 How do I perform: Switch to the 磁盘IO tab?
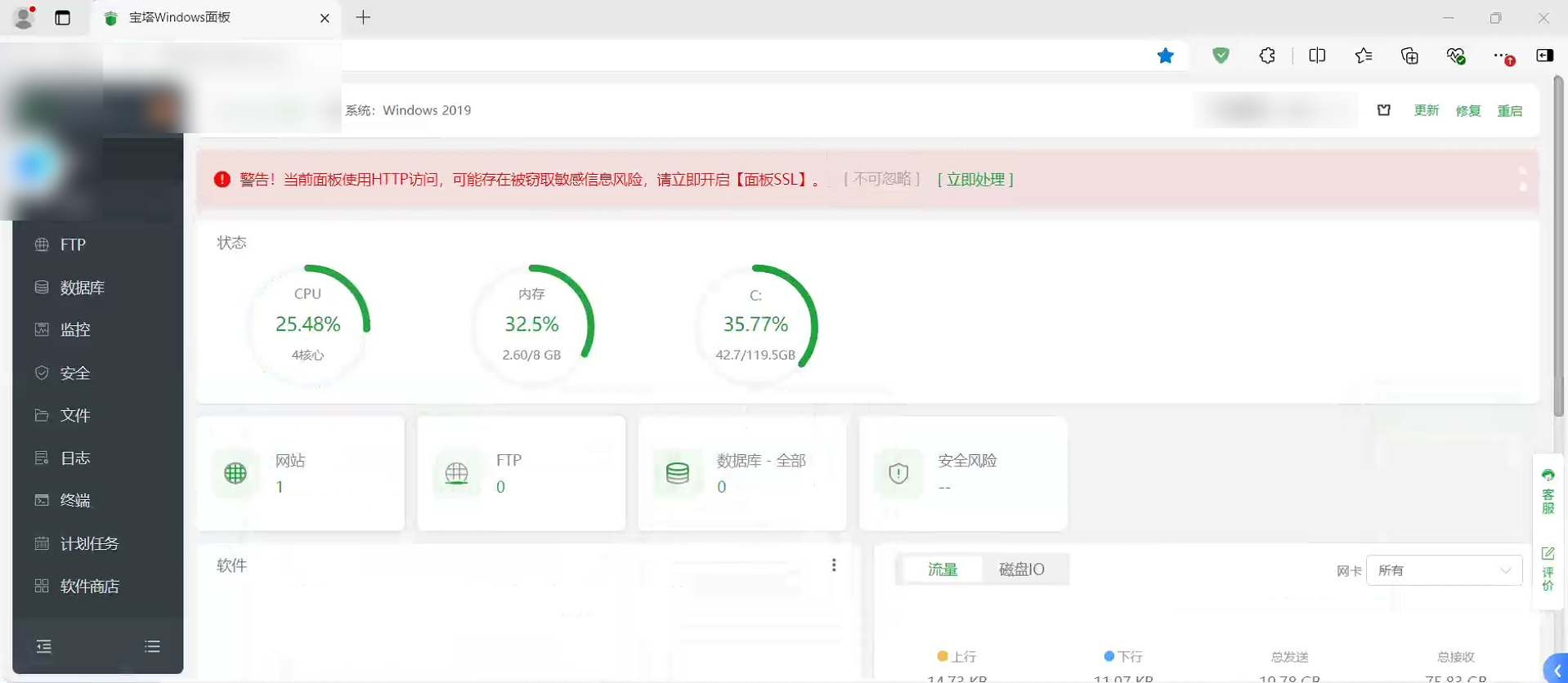click(x=1021, y=569)
